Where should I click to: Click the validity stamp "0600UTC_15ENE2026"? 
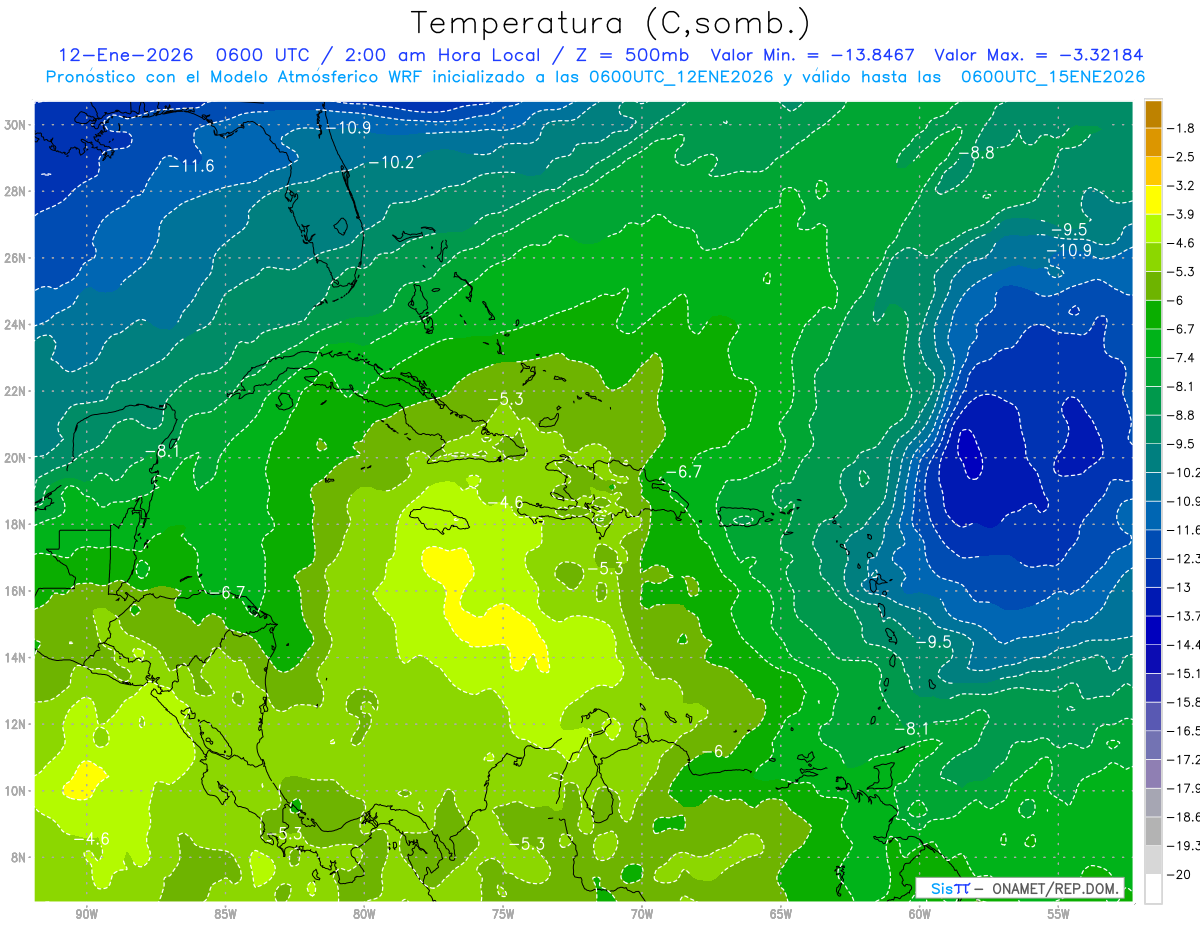coord(1052,77)
